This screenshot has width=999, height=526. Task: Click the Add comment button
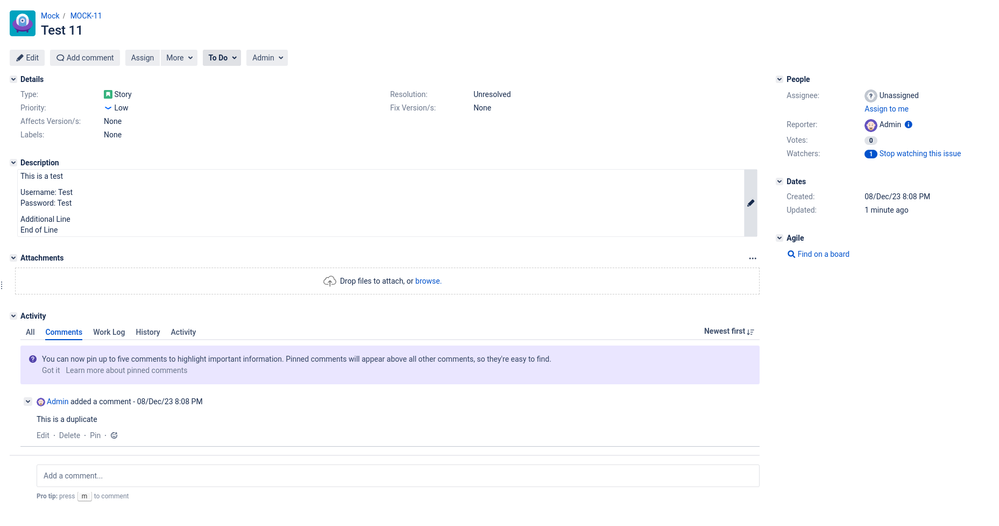pyautogui.click(x=85, y=58)
